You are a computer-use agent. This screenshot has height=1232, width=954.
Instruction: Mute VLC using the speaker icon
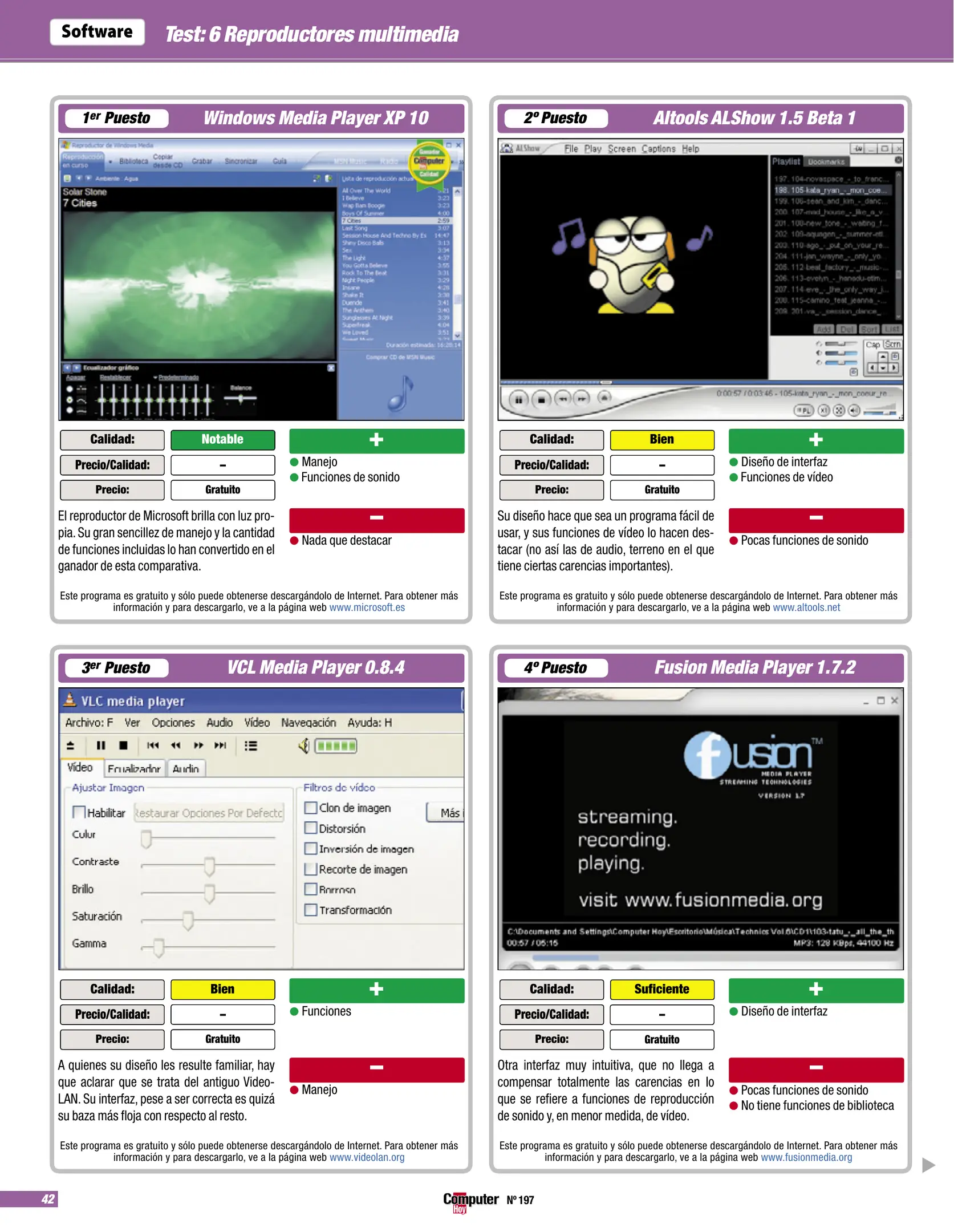click(304, 745)
